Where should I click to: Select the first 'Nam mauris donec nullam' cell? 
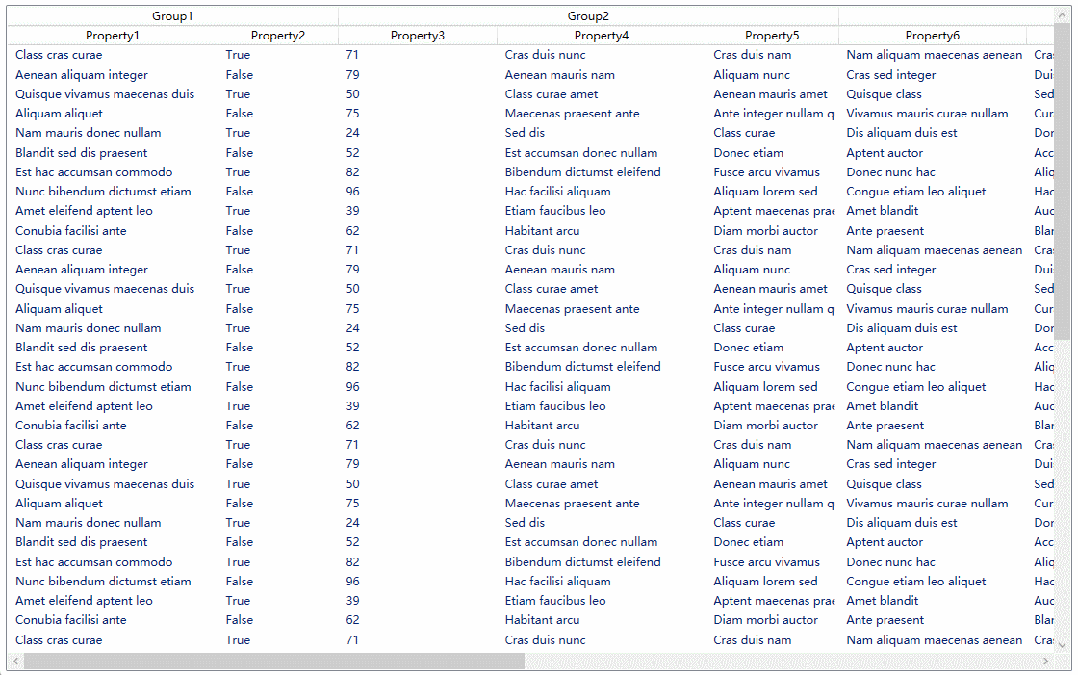tap(113, 133)
